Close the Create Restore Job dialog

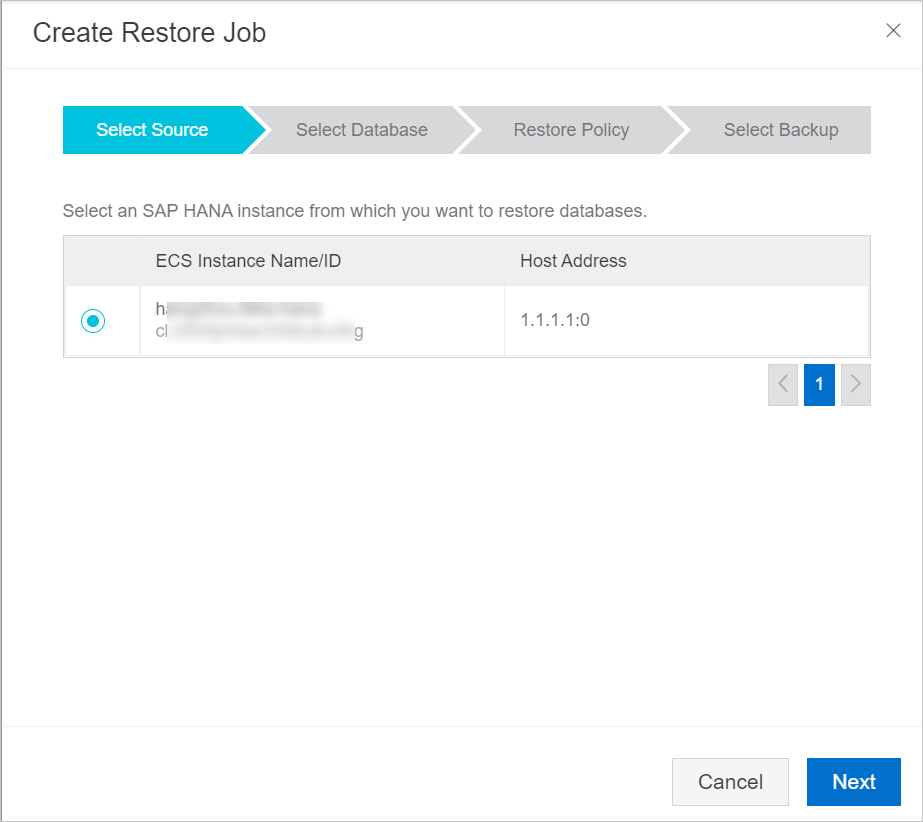[x=893, y=31]
